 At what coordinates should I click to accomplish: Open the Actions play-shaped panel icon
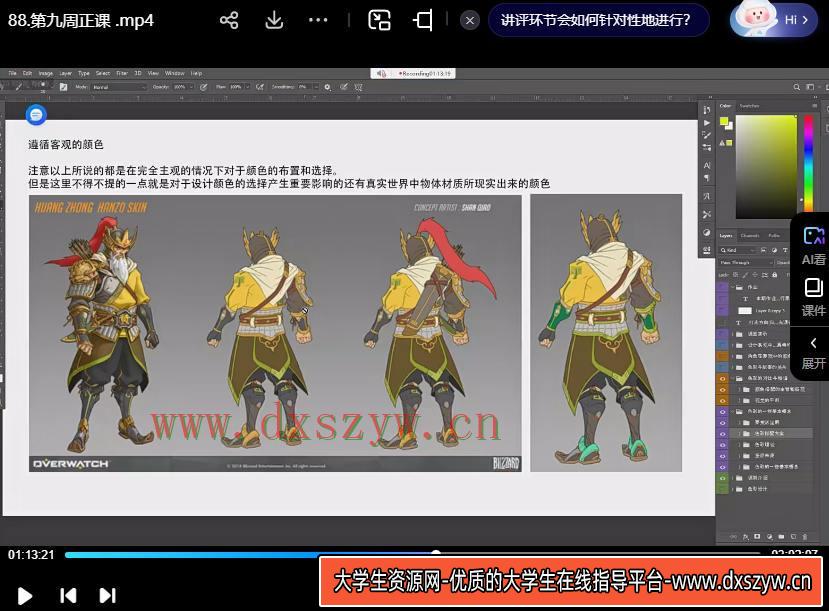(x=707, y=123)
